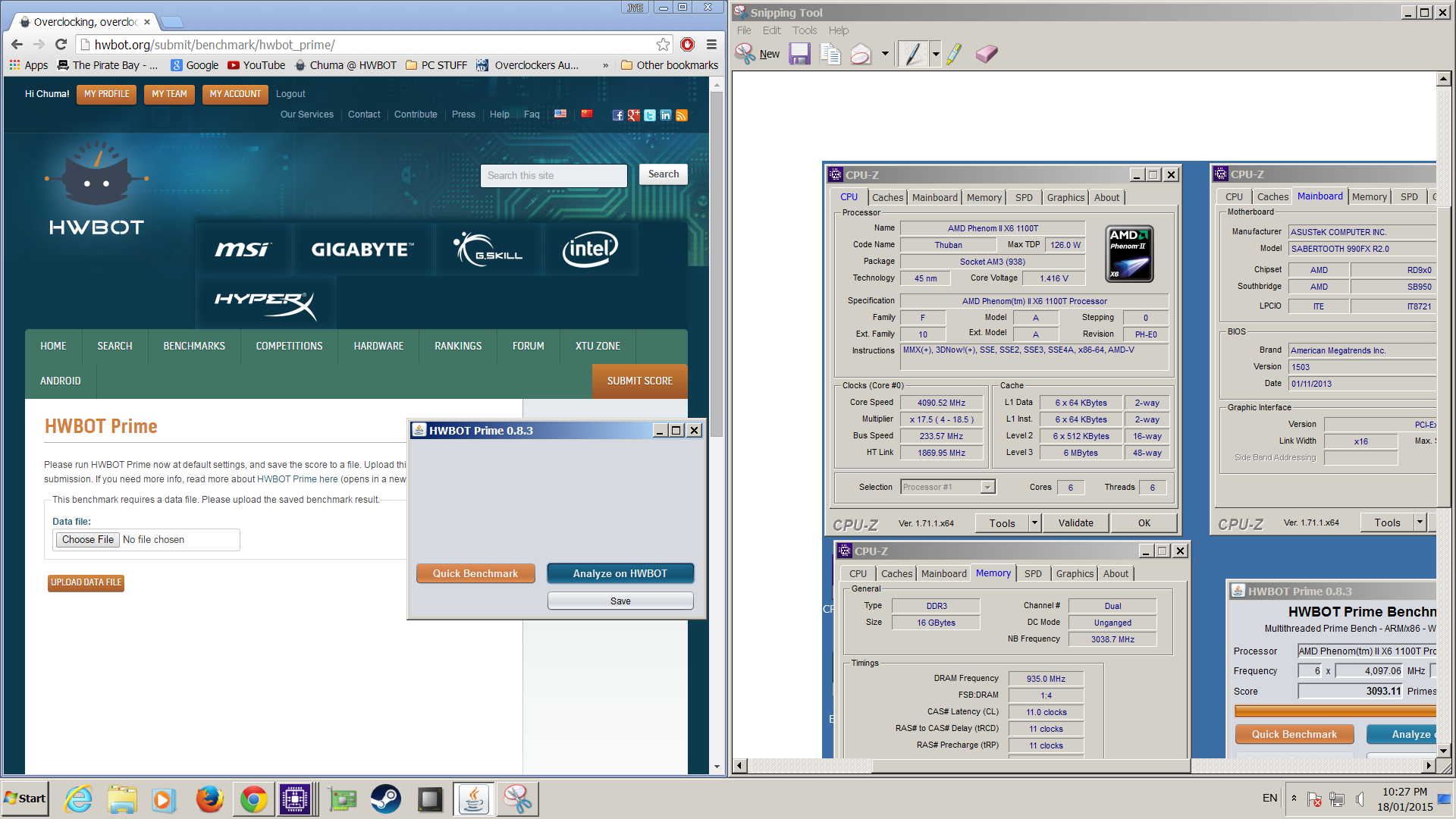
Task: Open Internet Explorer from taskbar
Action: [x=79, y=799]
